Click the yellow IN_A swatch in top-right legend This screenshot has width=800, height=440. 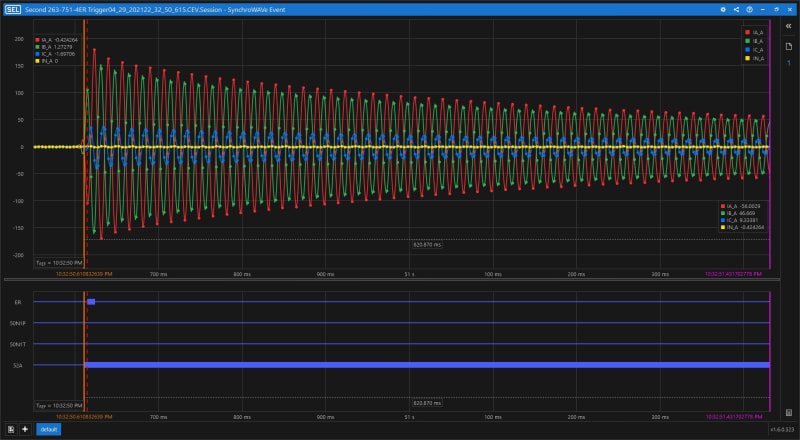click(x=747, y=58)
